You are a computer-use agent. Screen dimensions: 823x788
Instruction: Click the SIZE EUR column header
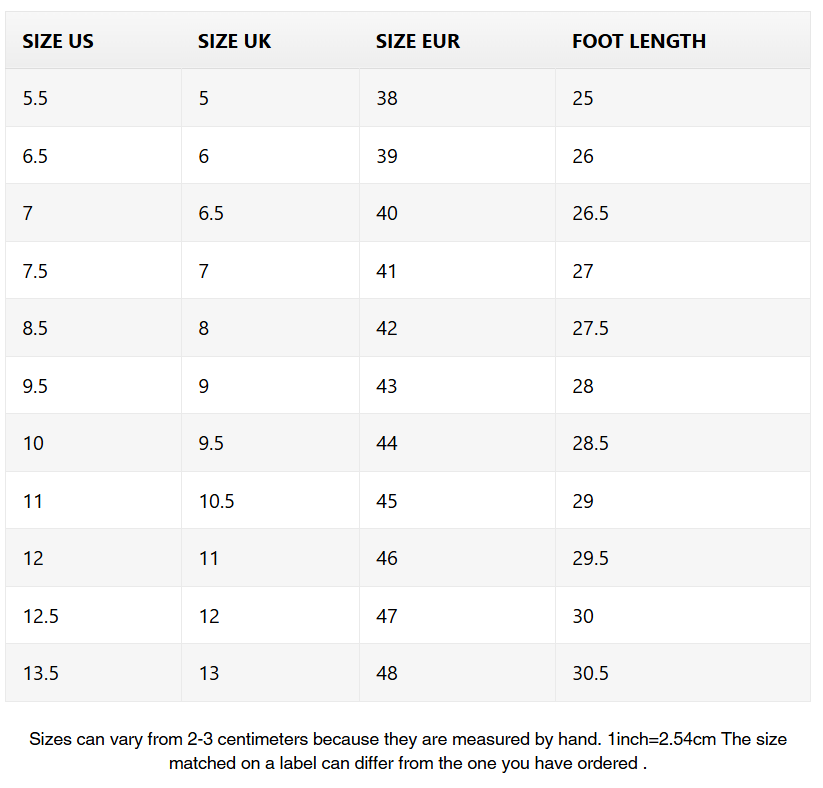(x=457, y=40)
